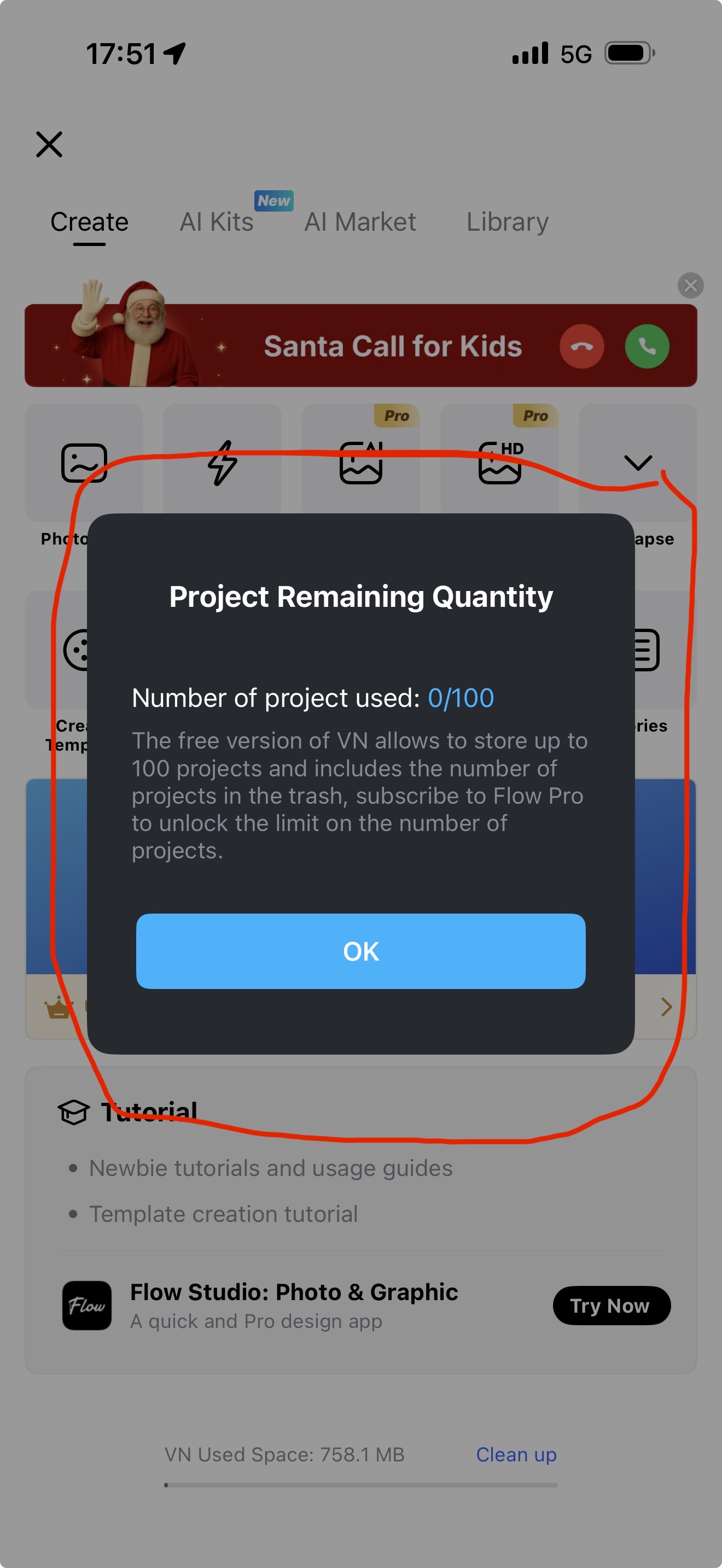The width and height of the screenshot is (722, 1568).
Task: Open the Santa Call for Kids banner
Action: (x=392, y=346)
